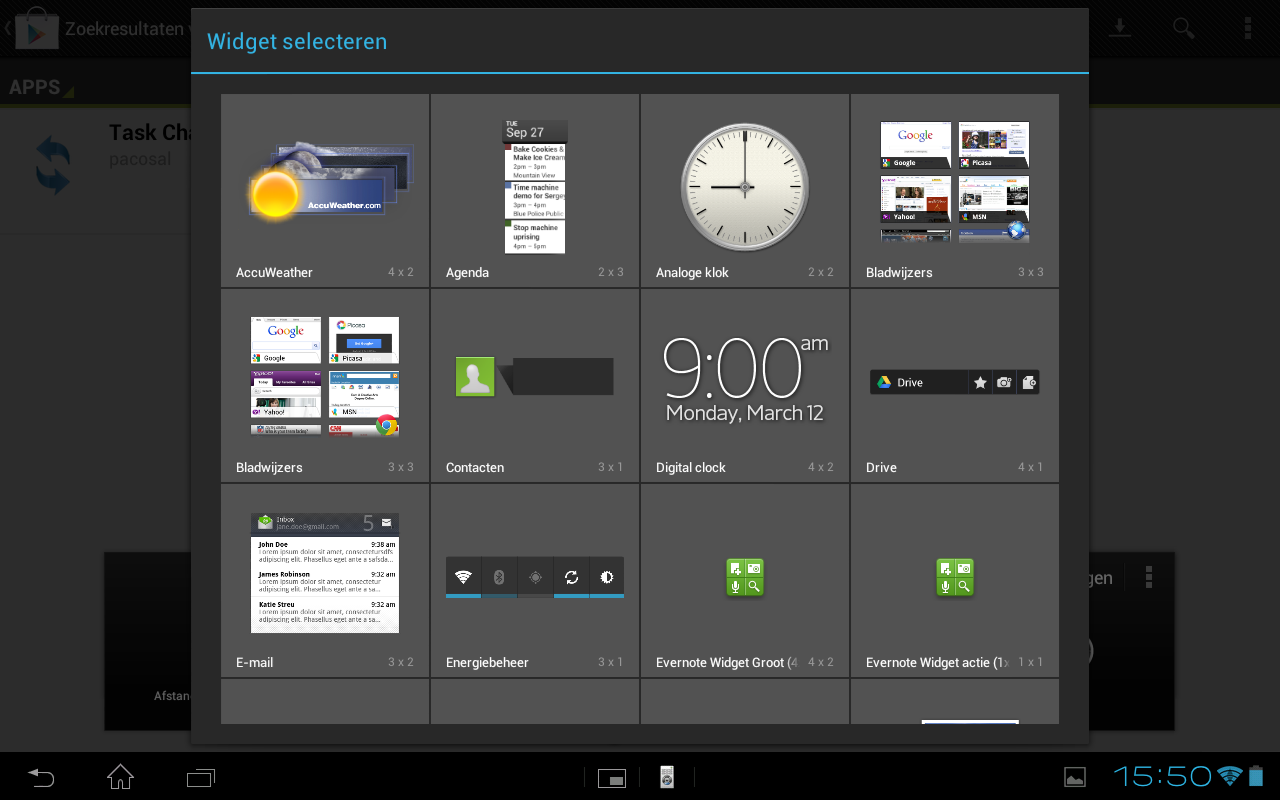Tap the Android back navigation button
This screenshot has height=800, width=1280.
[x=41, y=776]
